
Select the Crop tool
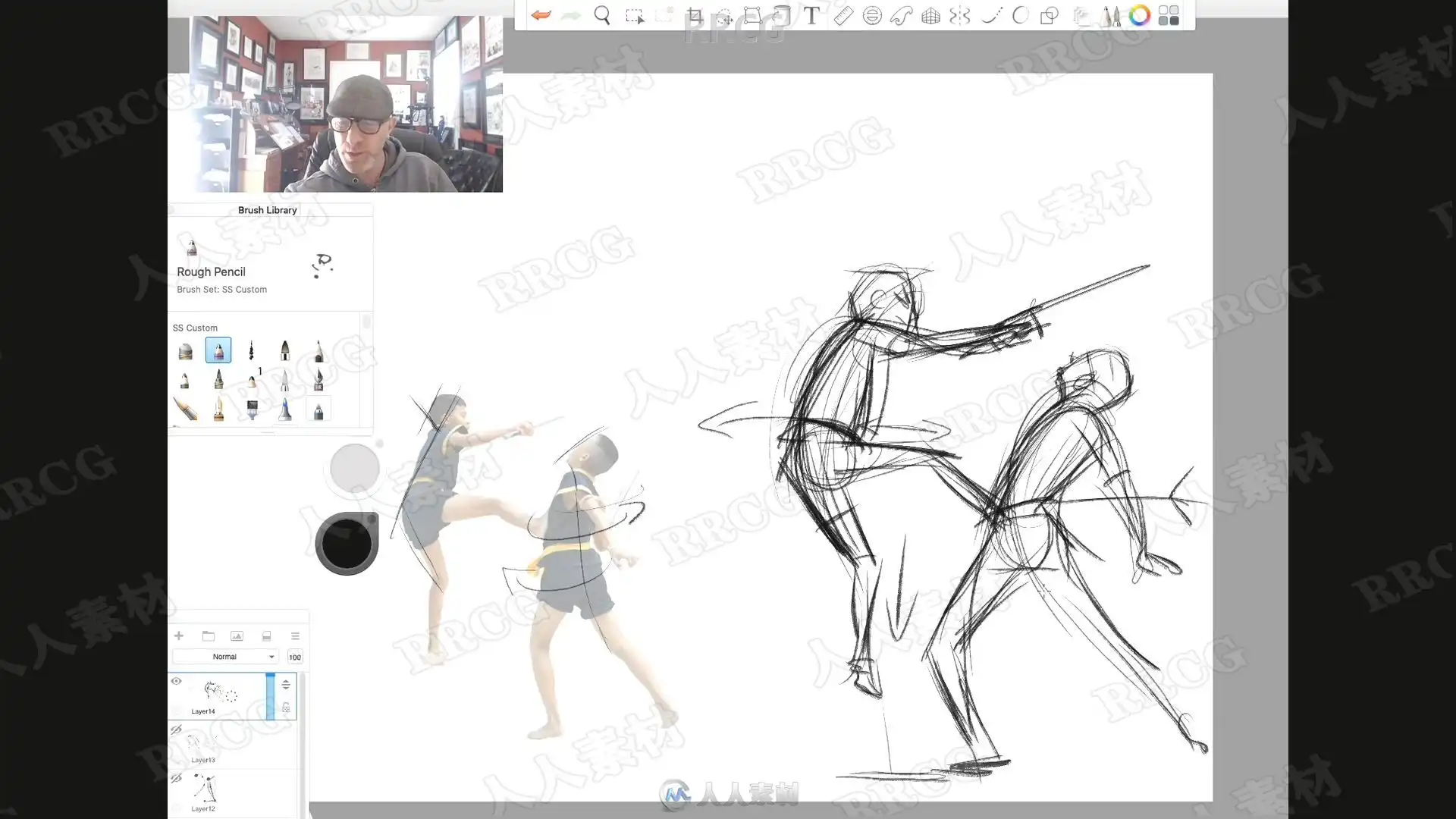pos(695,15)
